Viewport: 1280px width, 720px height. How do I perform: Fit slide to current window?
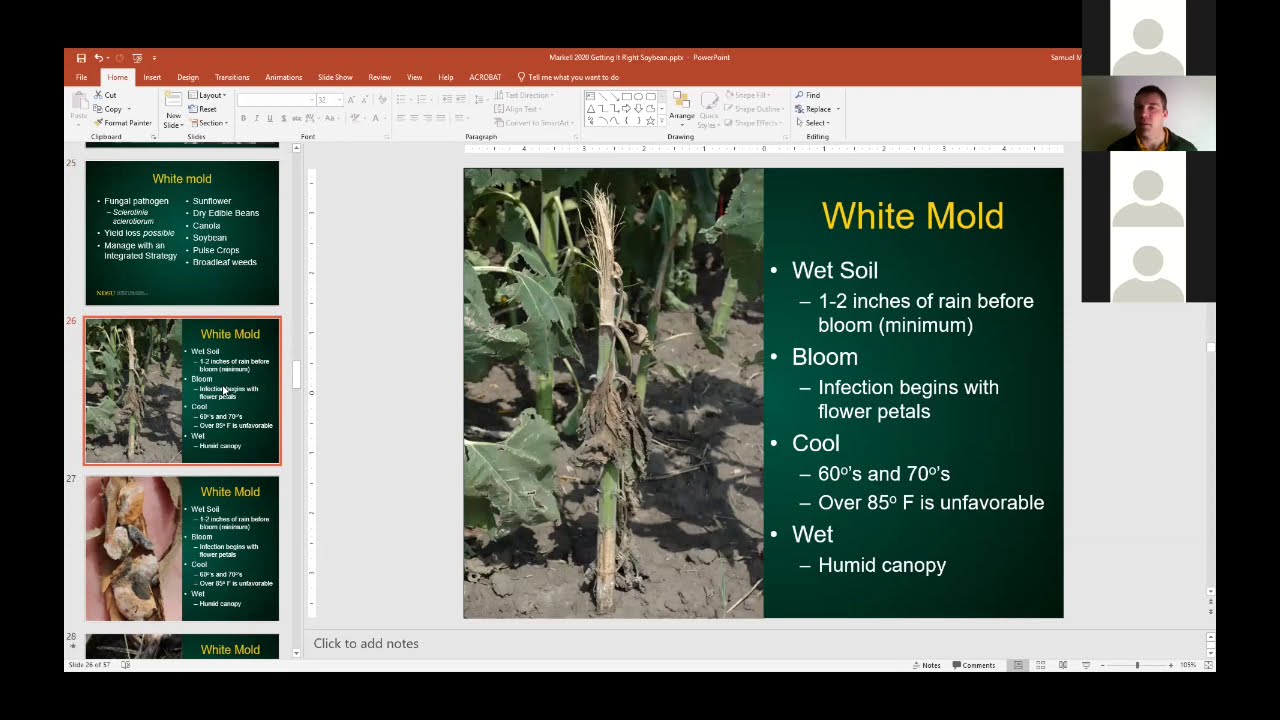tap(1208, 665)
